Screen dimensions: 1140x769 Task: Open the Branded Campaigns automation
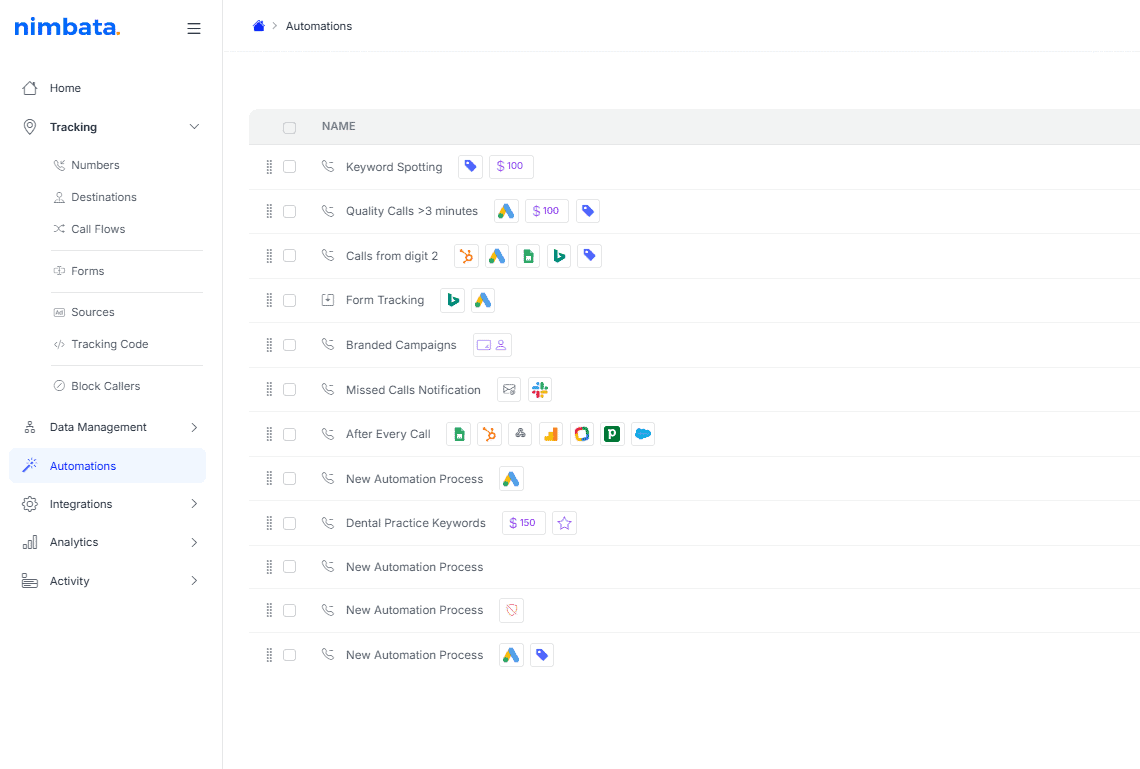click(401, 344)
